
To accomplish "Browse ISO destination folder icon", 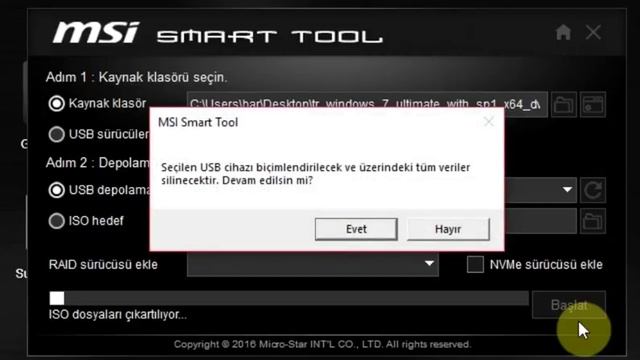I will point(593,221).
